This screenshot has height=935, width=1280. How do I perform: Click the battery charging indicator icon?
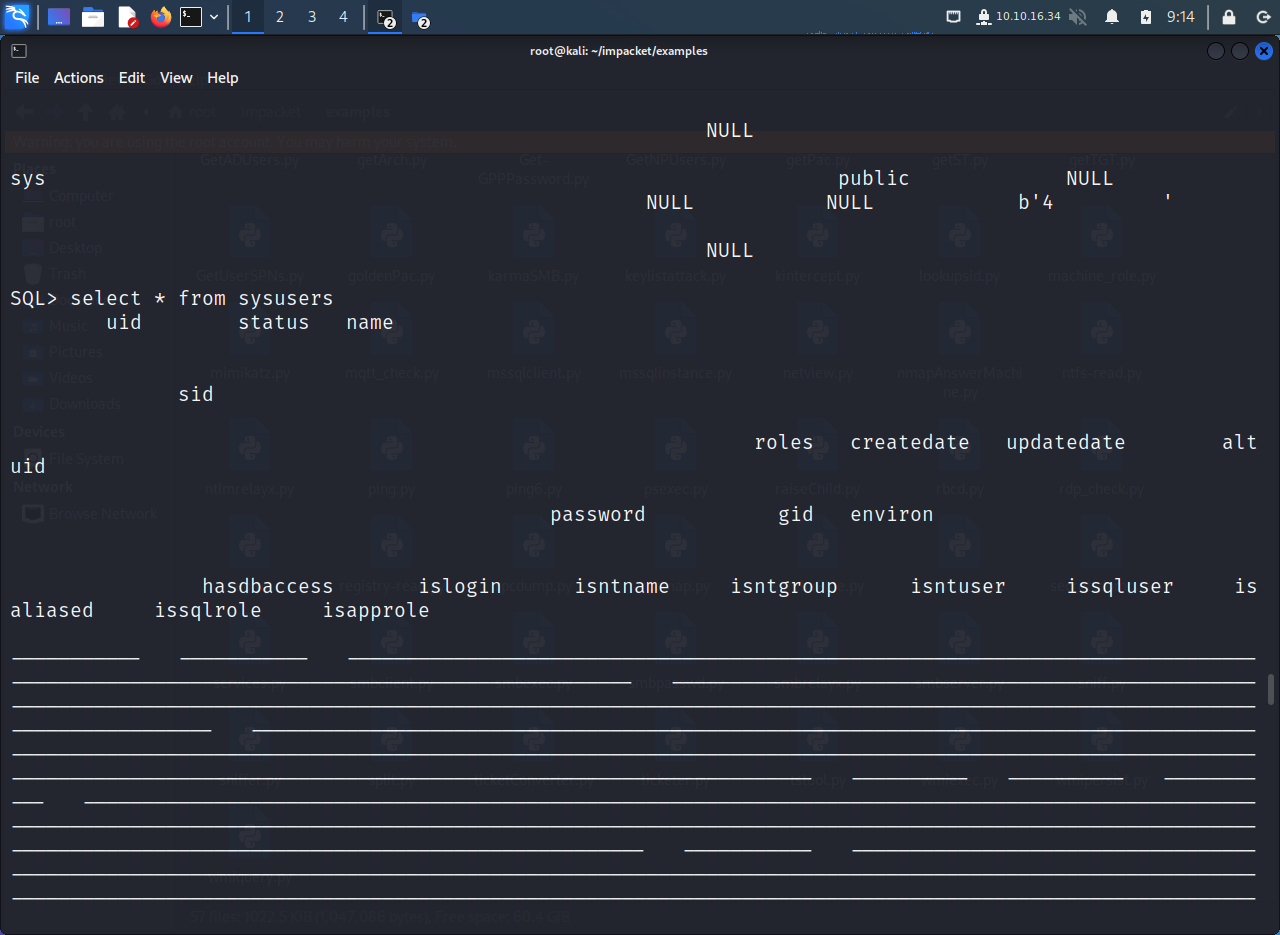(1146, 17)
